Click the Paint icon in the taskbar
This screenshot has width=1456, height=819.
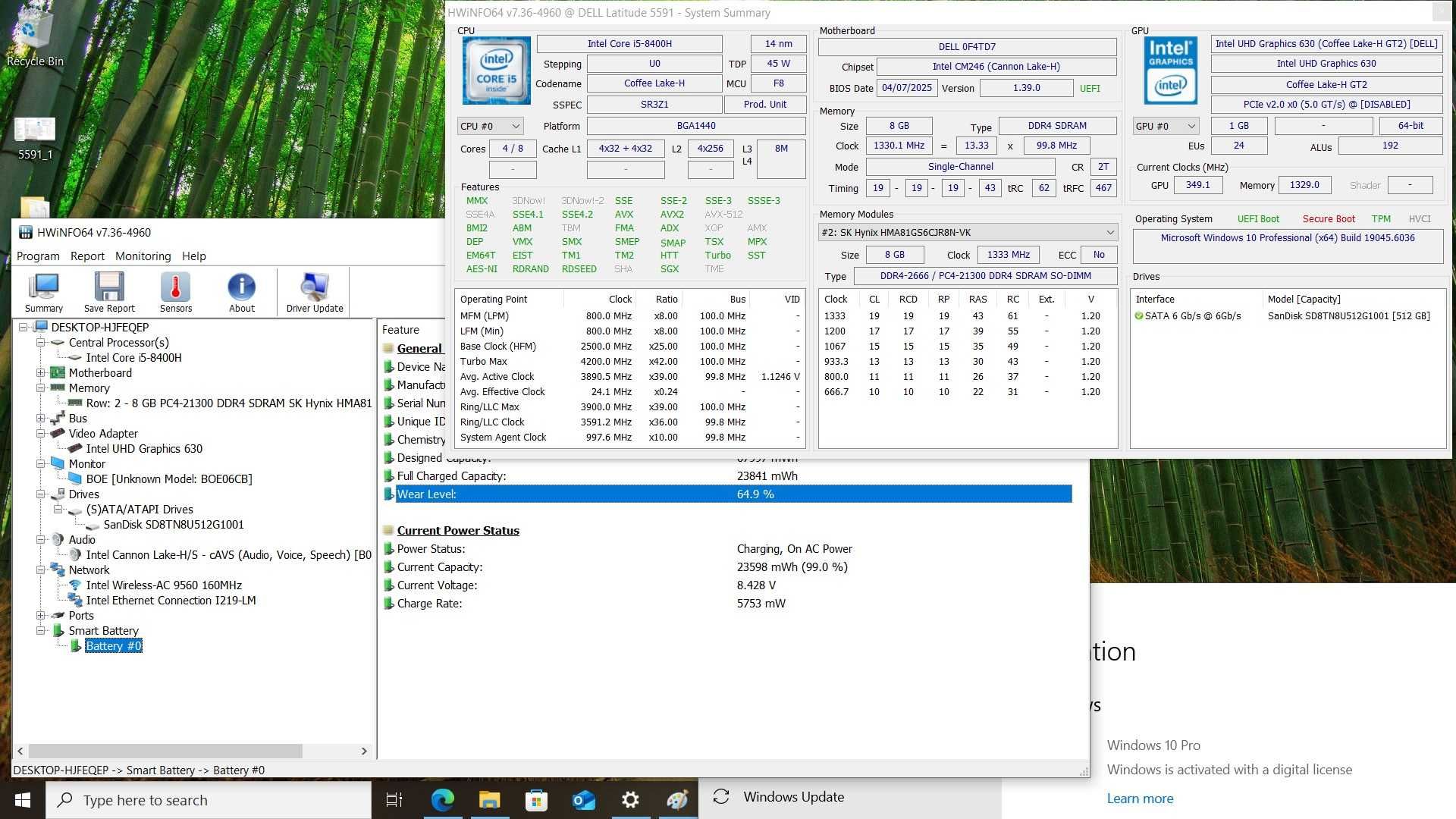(x=677, y=800)
